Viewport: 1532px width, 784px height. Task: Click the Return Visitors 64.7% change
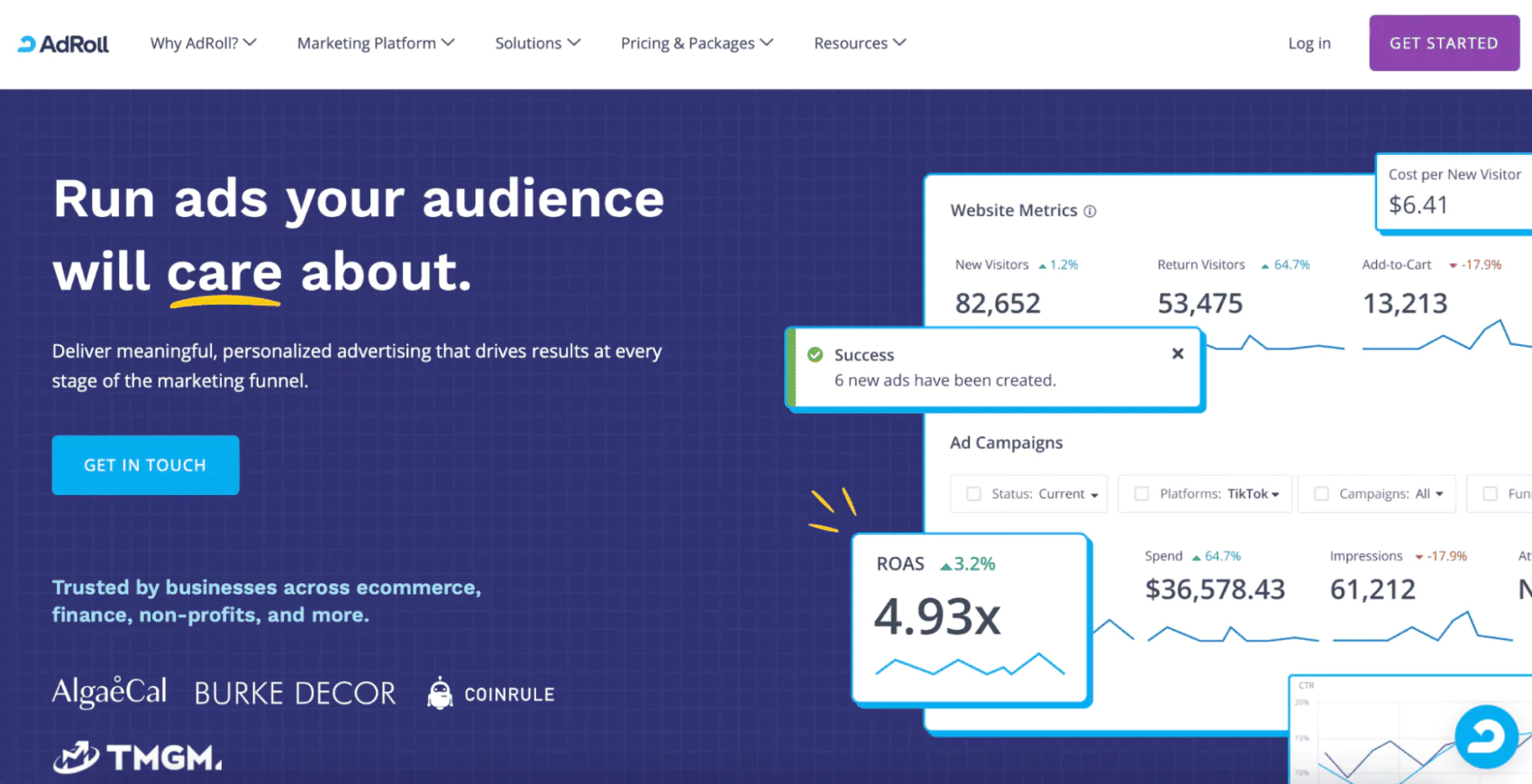[1285, 265]
